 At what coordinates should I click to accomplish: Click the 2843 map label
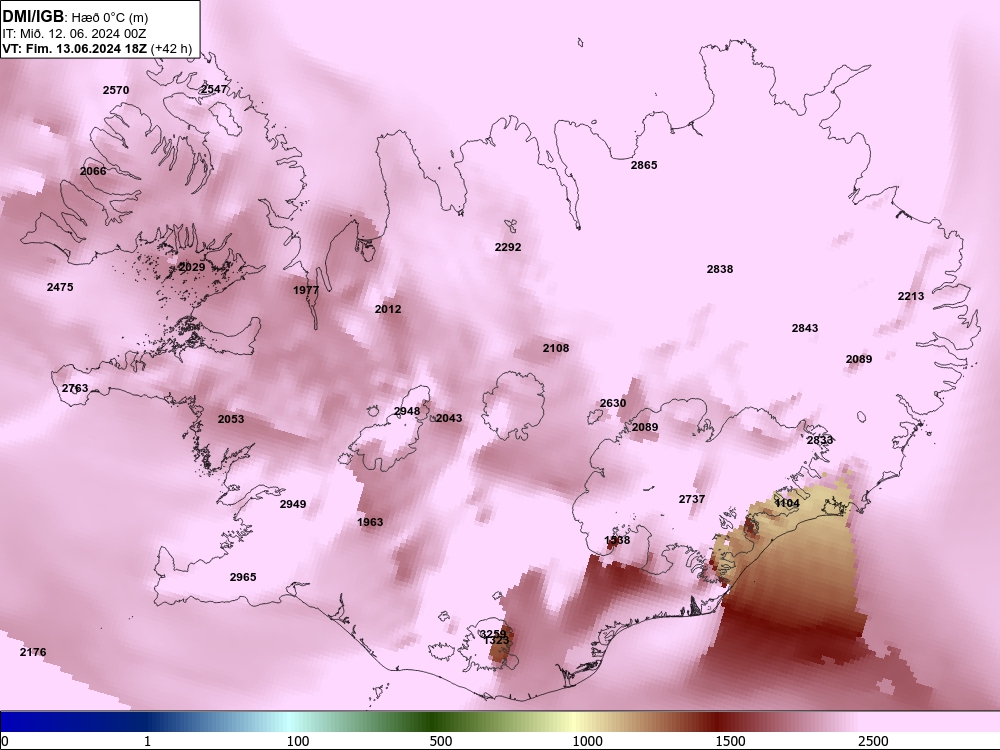805,328
